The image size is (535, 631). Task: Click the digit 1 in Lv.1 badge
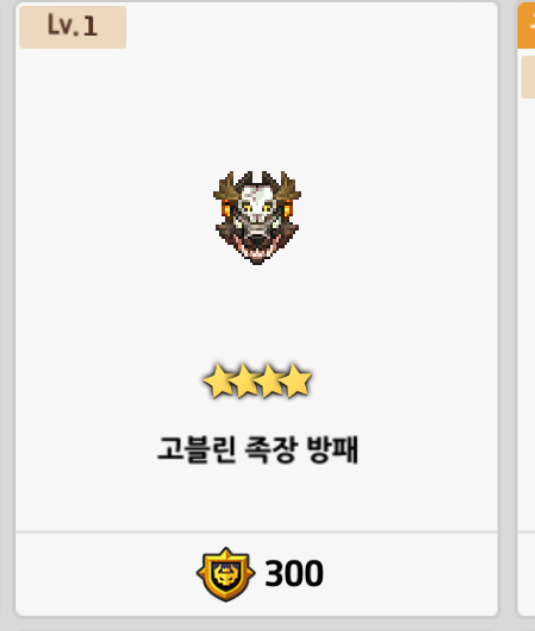[90, 26]
